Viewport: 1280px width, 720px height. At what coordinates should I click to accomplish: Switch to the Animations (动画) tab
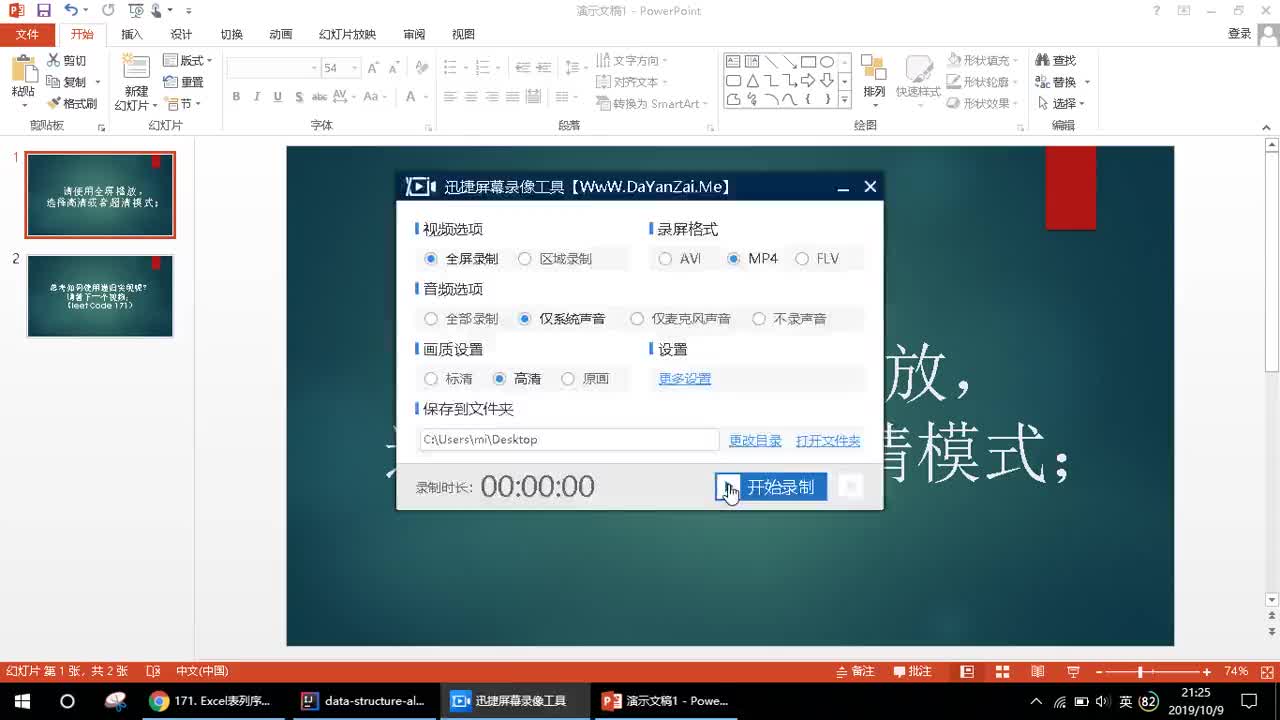(281, 34)
